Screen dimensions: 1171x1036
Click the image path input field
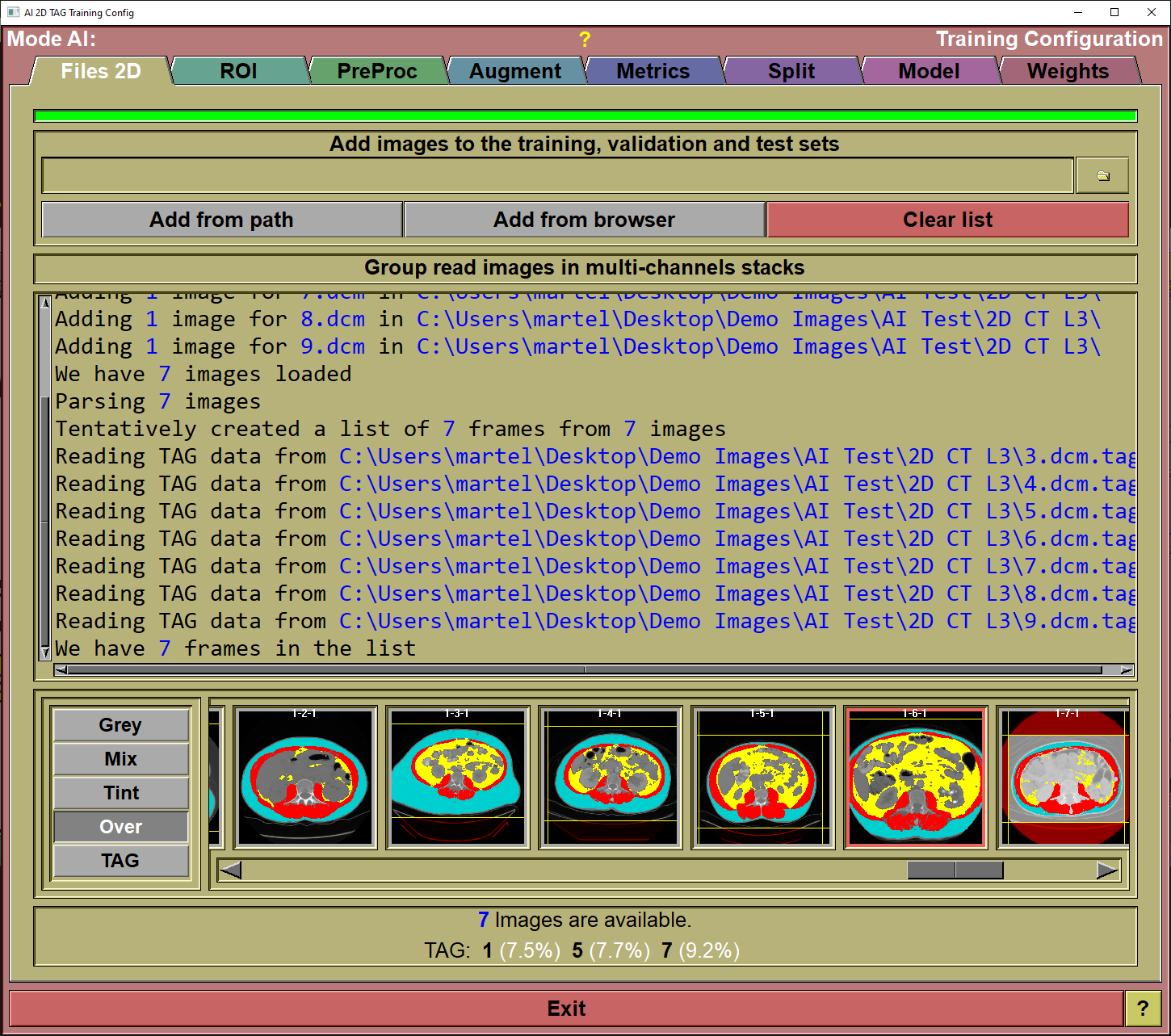pos(557,176)
